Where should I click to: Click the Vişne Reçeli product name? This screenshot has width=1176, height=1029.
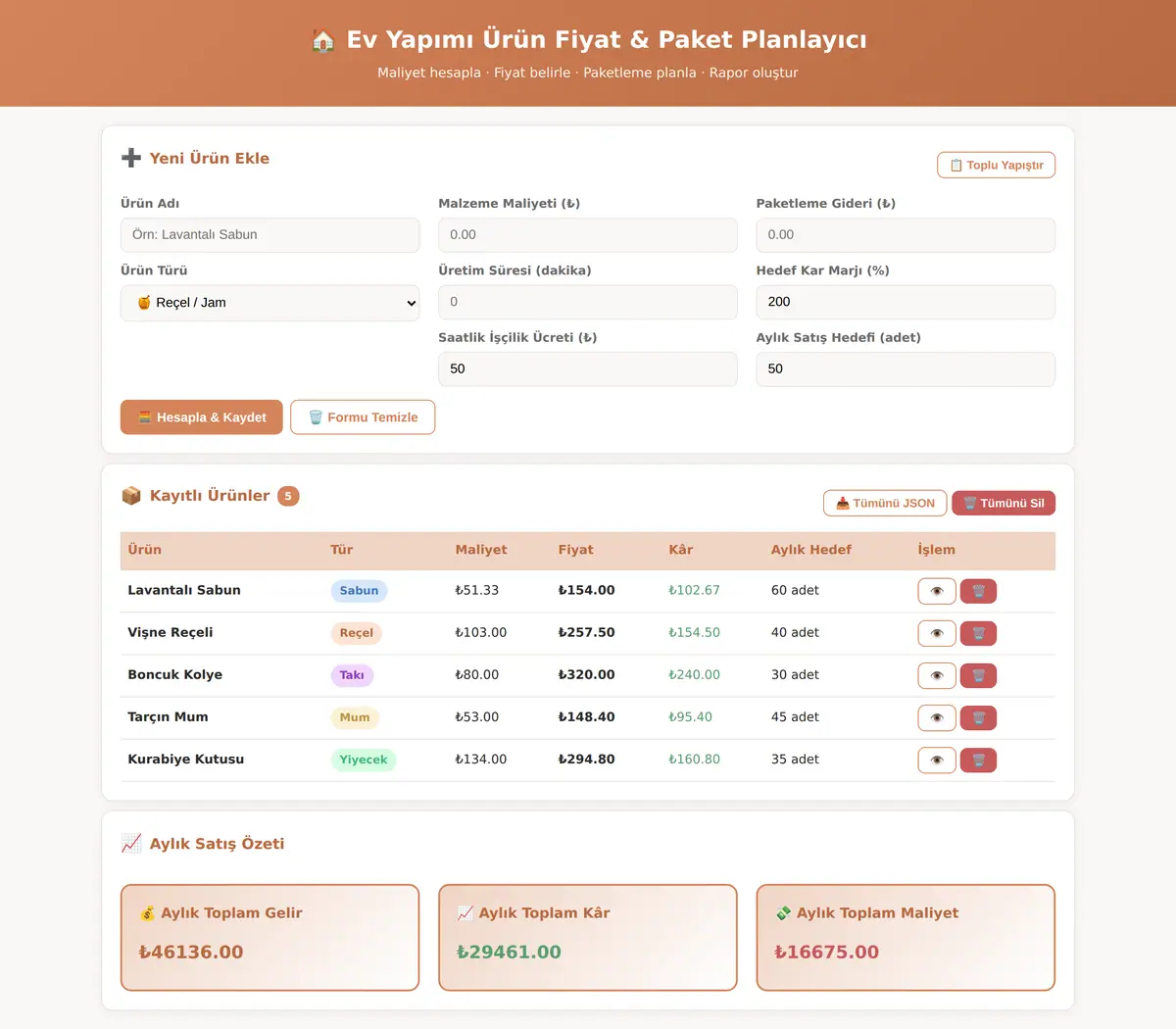tap(171, 633)
